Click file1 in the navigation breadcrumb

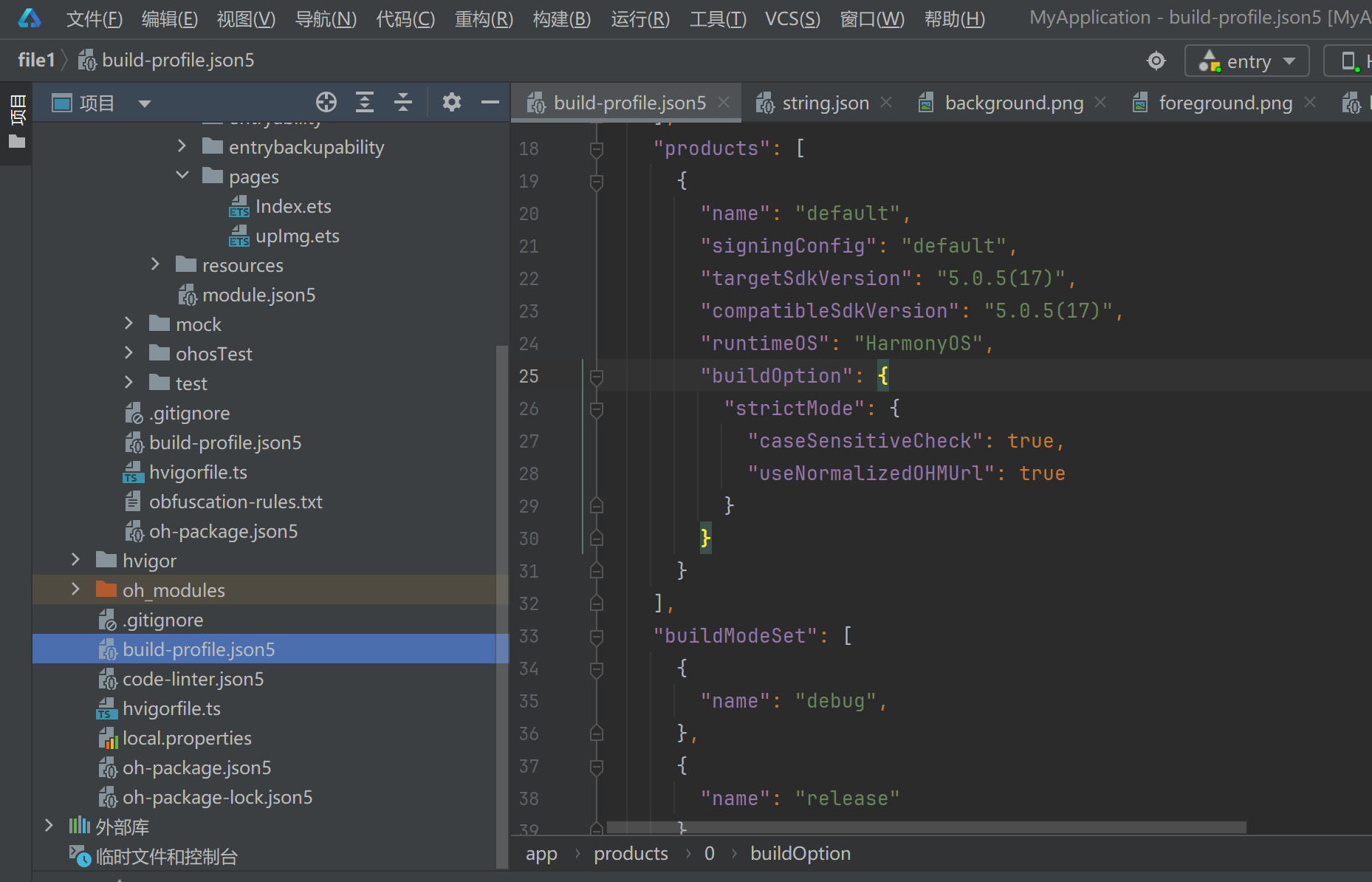[36, 60]
